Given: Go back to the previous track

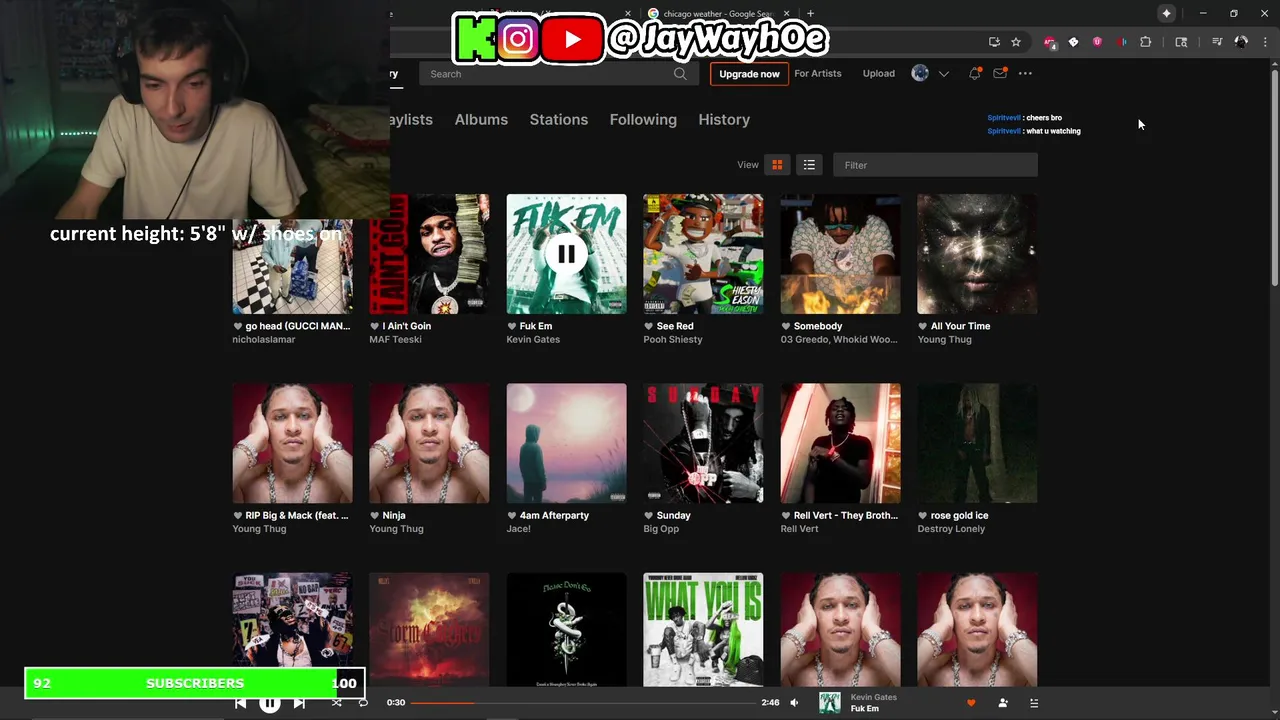Looking at the screenshot, I should tap(240, 703).
